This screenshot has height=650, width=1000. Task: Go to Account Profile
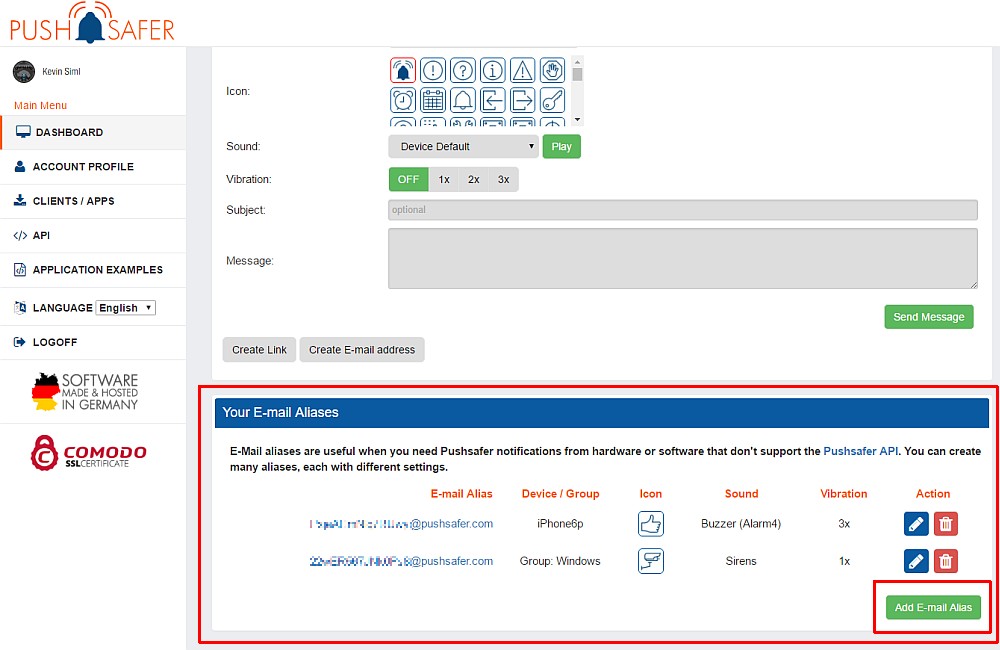coord(93,166)
